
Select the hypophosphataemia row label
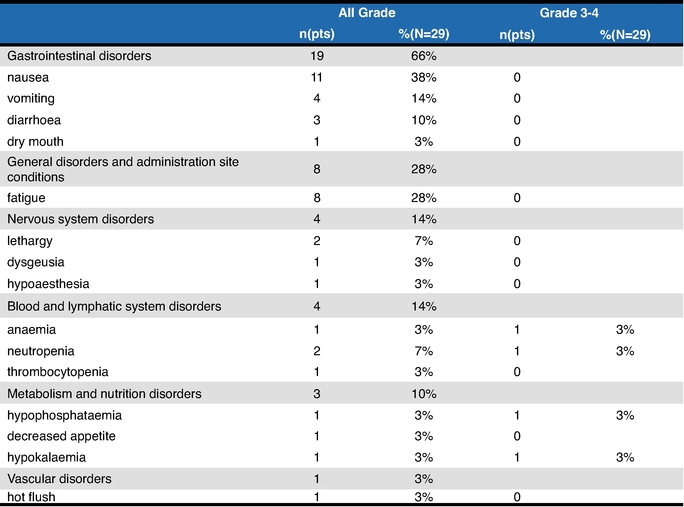pos(65,415)
